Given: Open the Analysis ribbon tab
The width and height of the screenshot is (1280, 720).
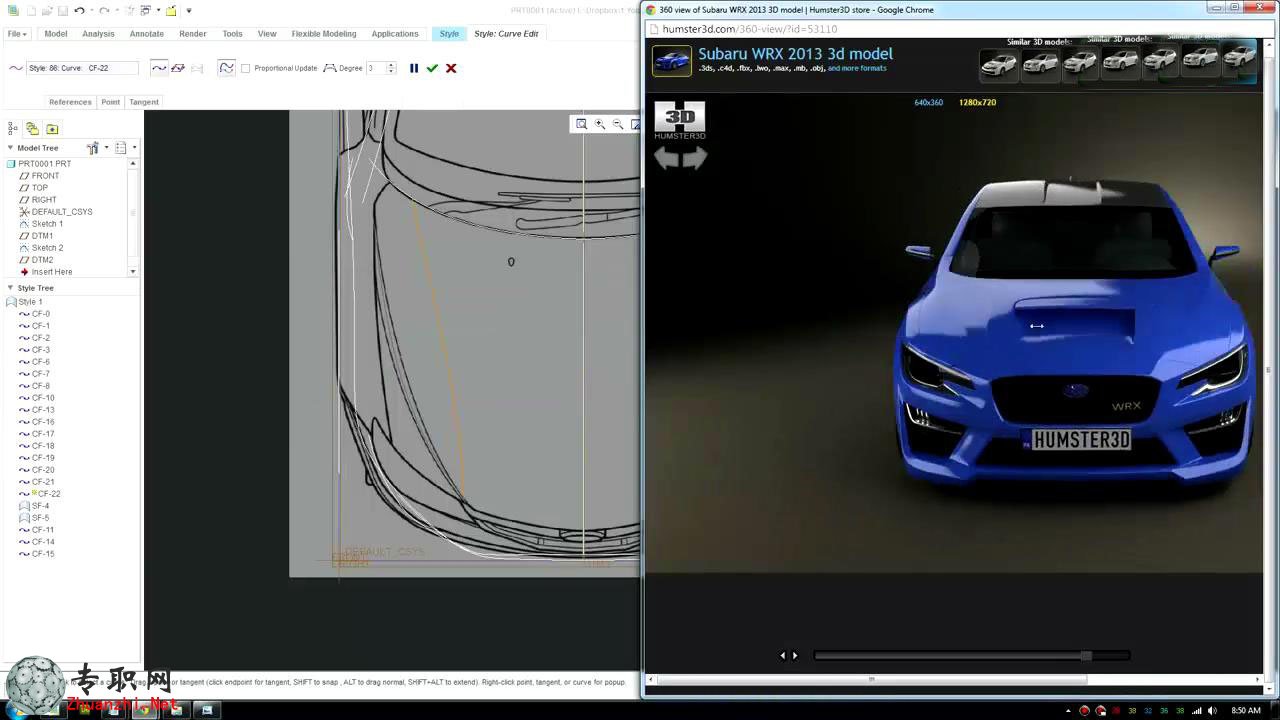Looking at the screenshot, I should [98, 34].
